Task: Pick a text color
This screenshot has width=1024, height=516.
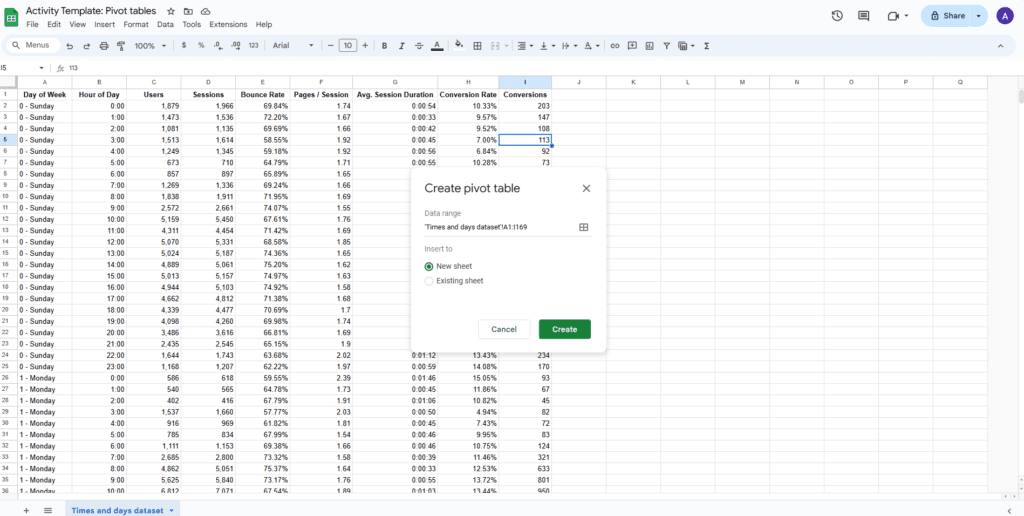Action: (437, 46)
